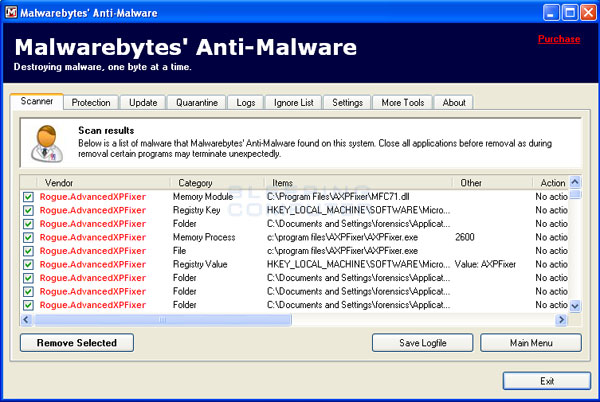600x402 pixels.
Task: Open the Logs tab
Action: 246,103
